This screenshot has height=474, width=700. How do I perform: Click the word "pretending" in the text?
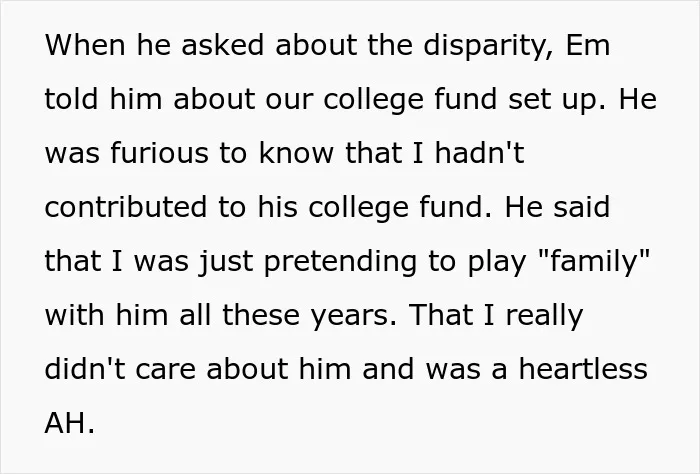pyautogui.click(x=340, y=263)
